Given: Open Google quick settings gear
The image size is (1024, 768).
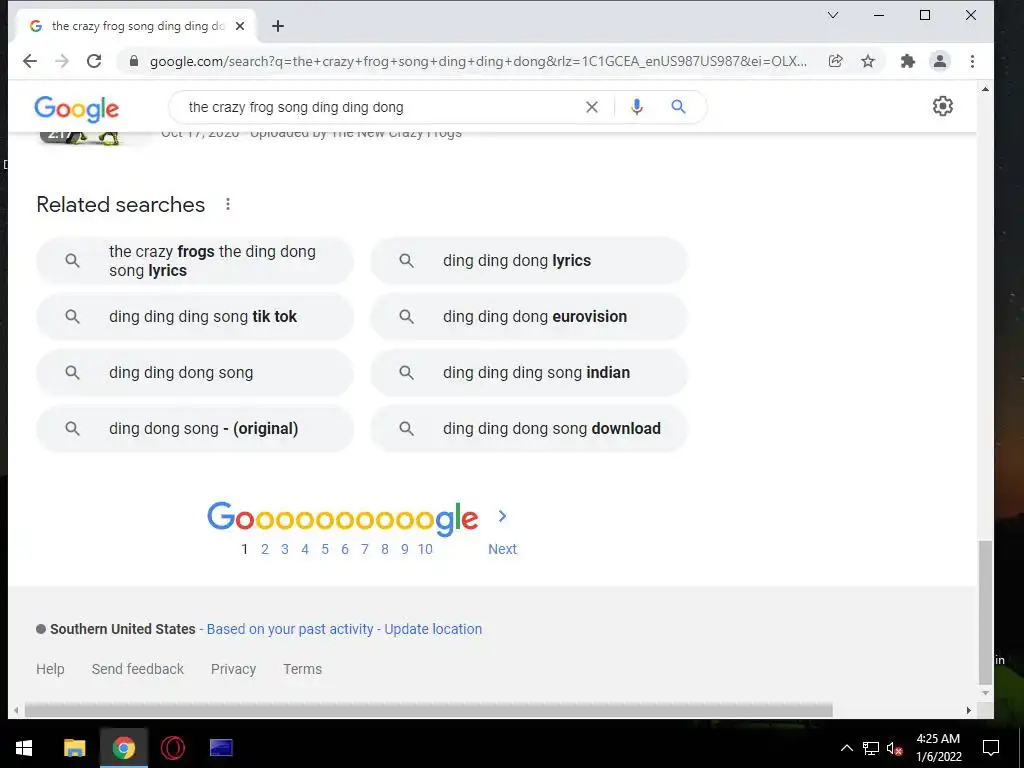Looking at the screenshot, I should click(x=942, y=106).
